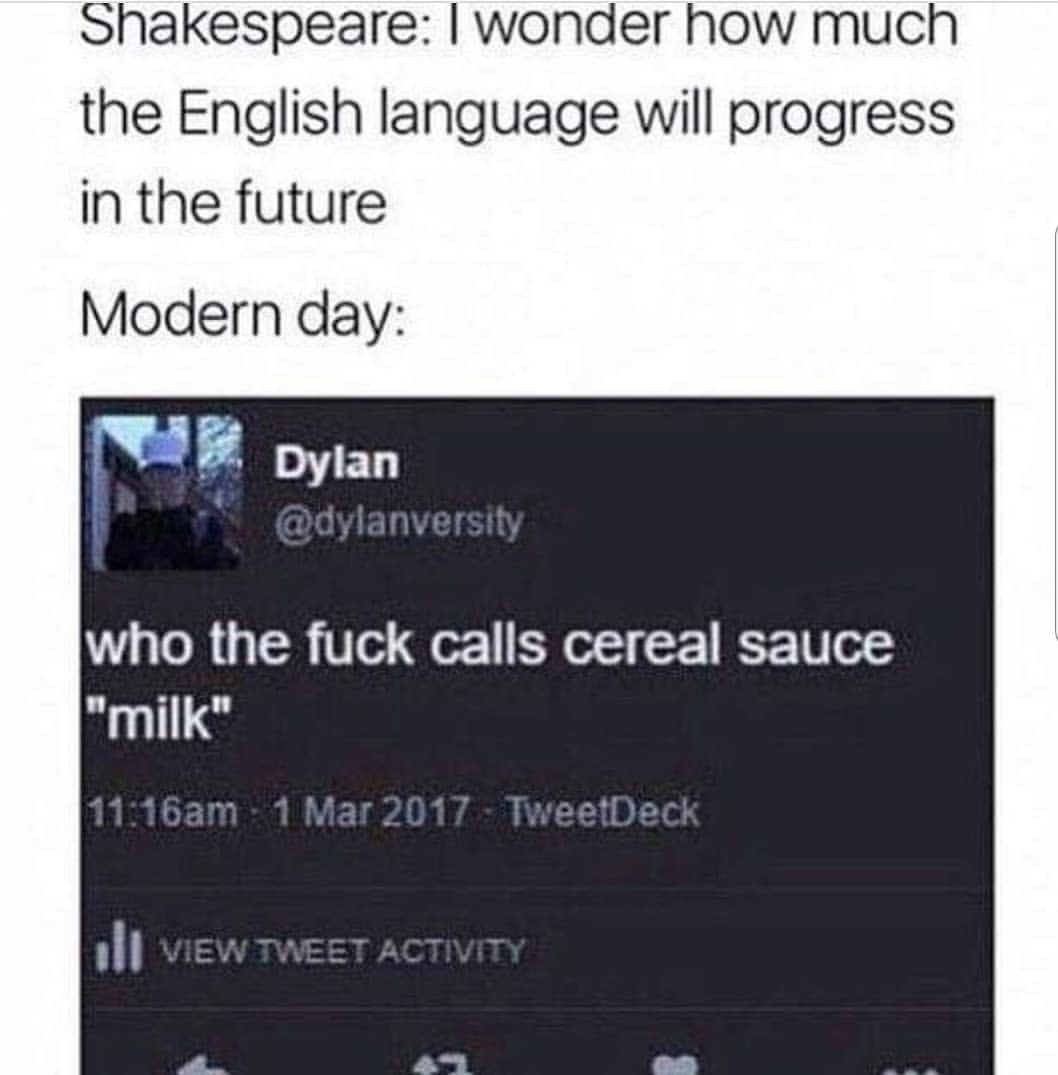Screen dimensions: 1058x1075
Task: Click the "in the future" caption line
Action: (x=234, y=203)
